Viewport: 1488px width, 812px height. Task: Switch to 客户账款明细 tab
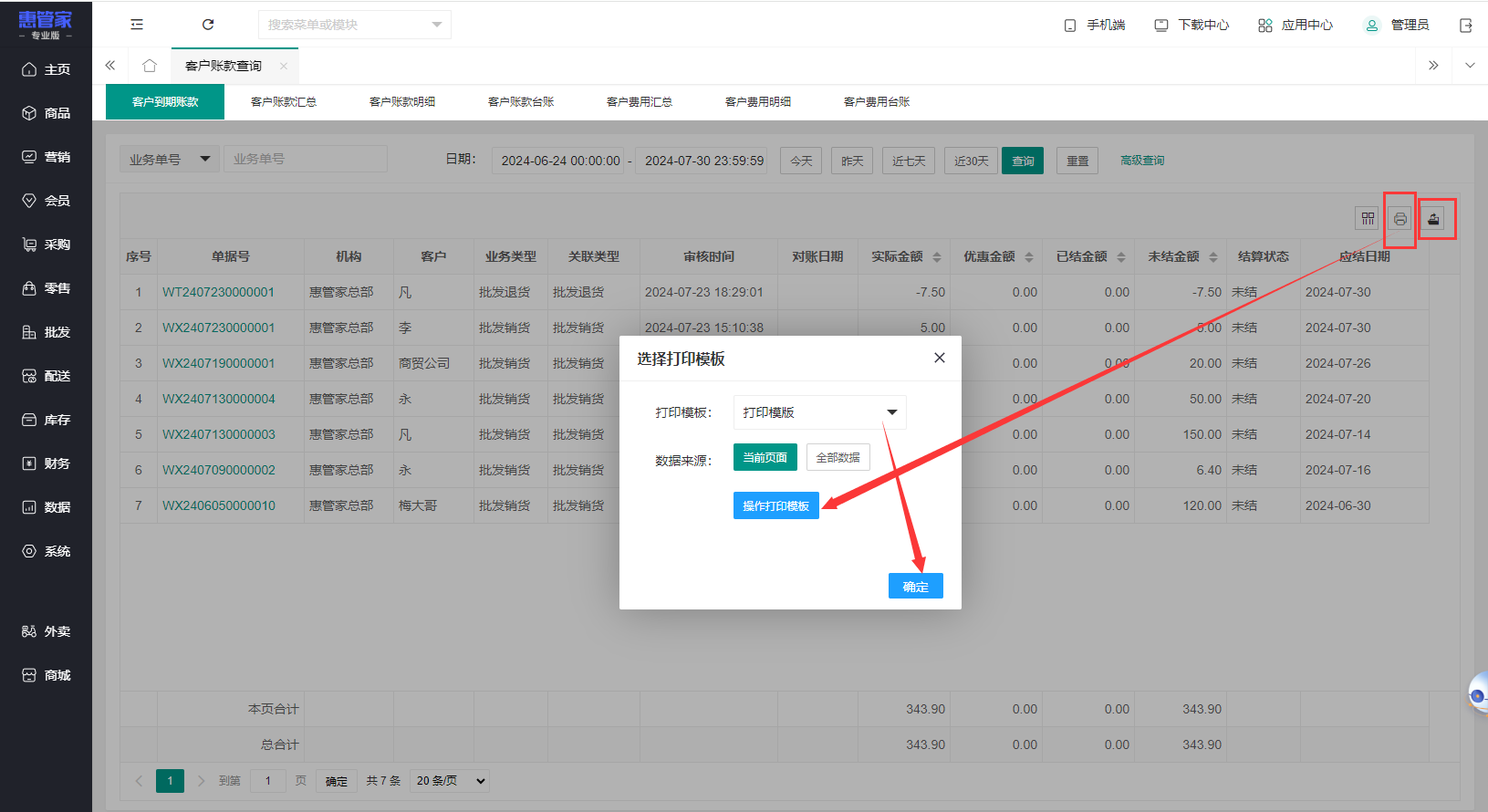402,101
